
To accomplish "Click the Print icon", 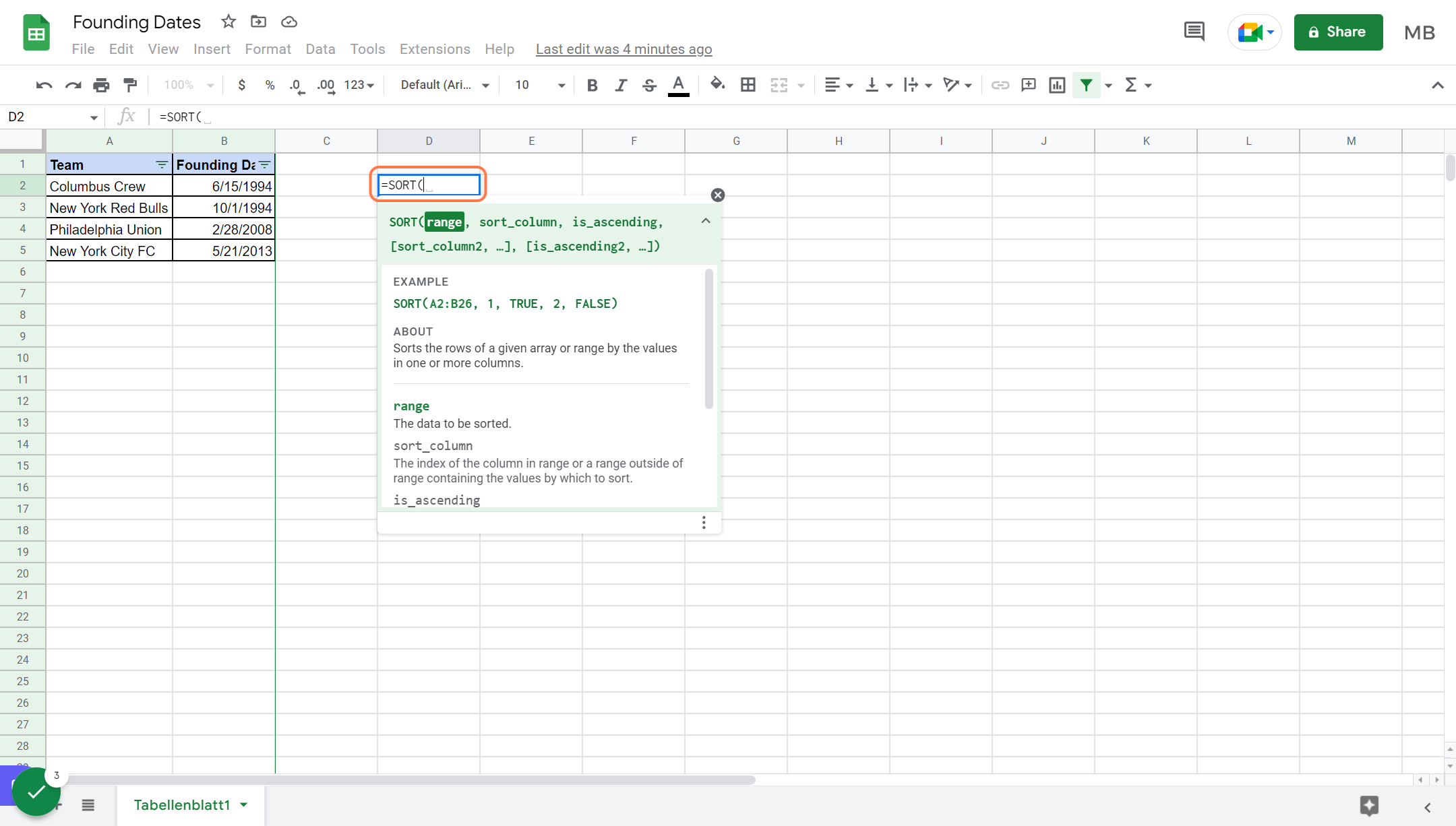I will pyautogui.click(x=101, y=85).
